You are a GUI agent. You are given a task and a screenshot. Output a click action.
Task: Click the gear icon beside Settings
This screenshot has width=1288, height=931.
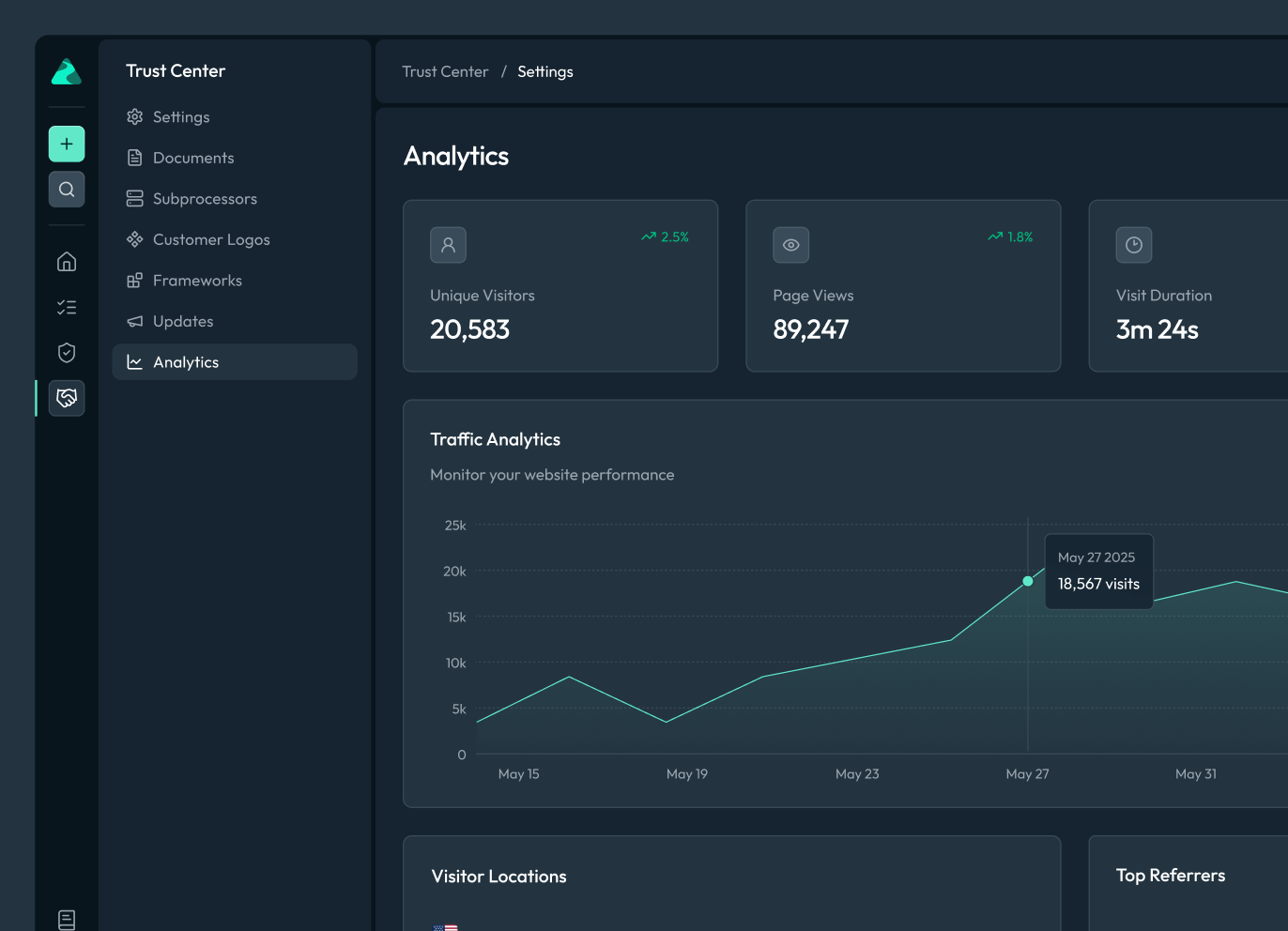tap(135, 116)
